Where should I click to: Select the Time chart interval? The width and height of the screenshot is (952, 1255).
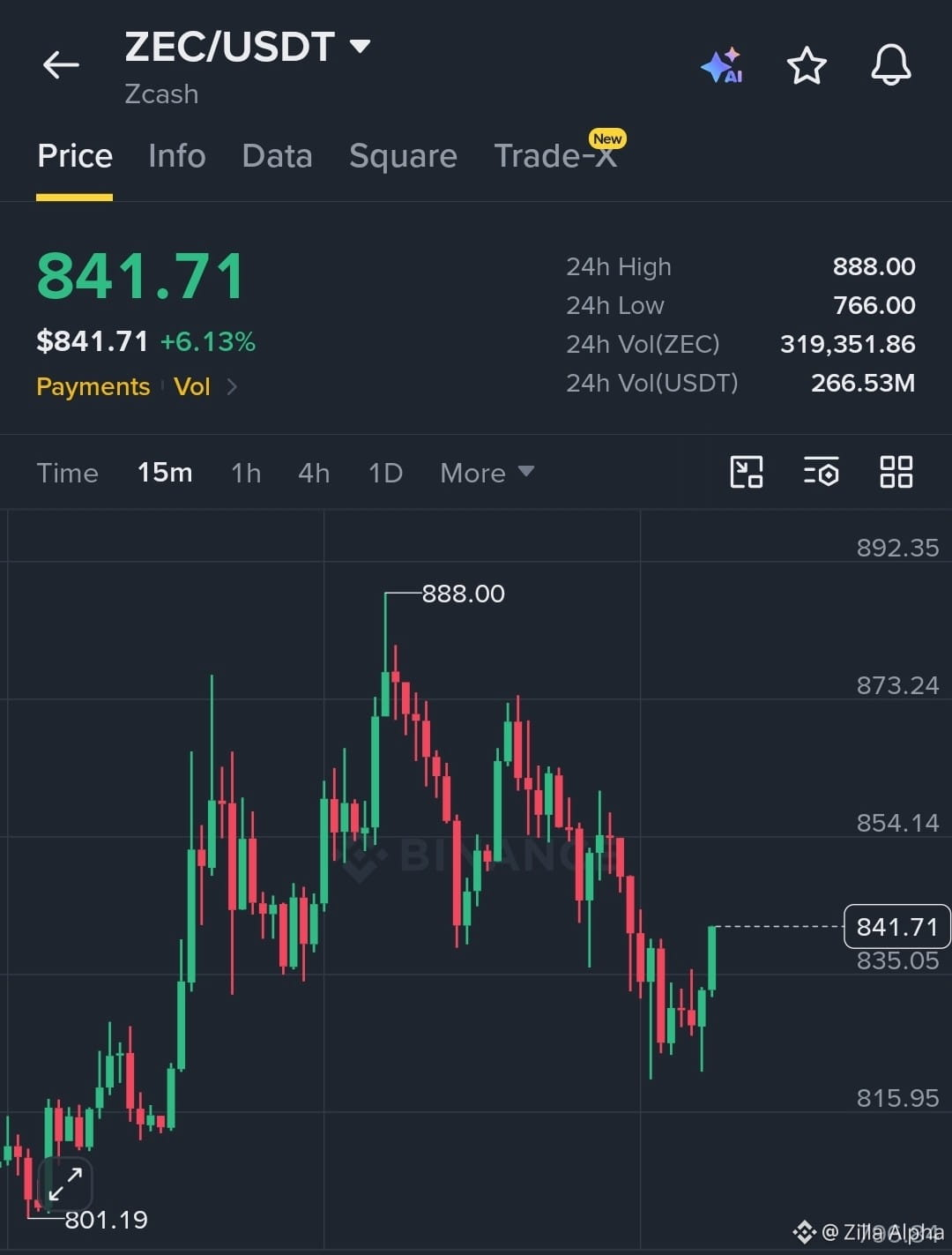67,473
